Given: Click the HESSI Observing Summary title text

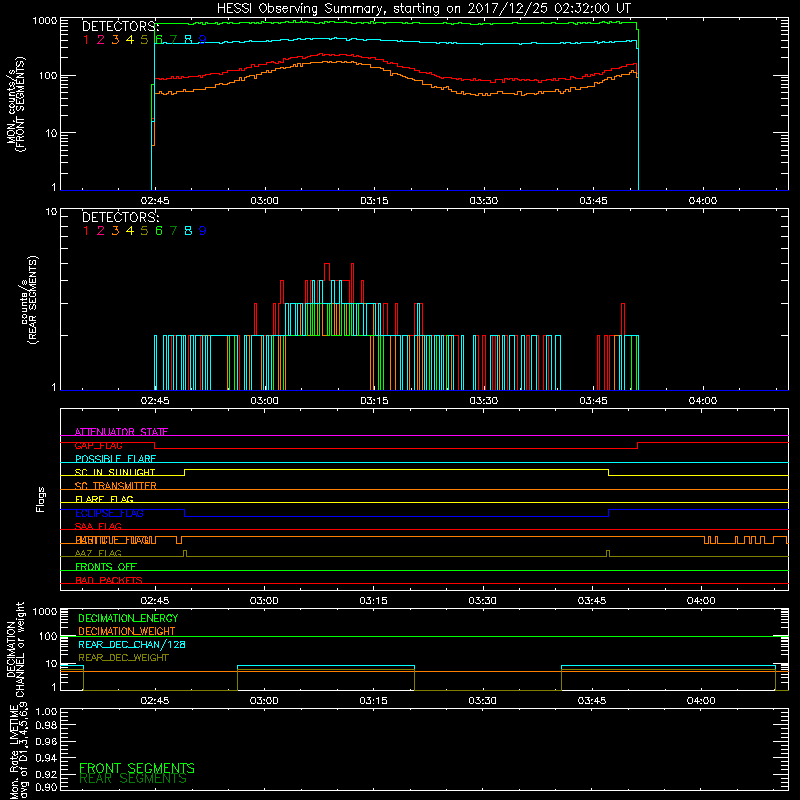Looking at the screenshot, I should 423,9.
